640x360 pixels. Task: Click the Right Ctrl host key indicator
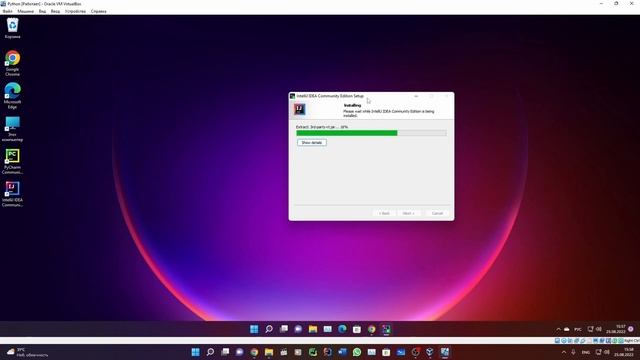click(632, 340)
